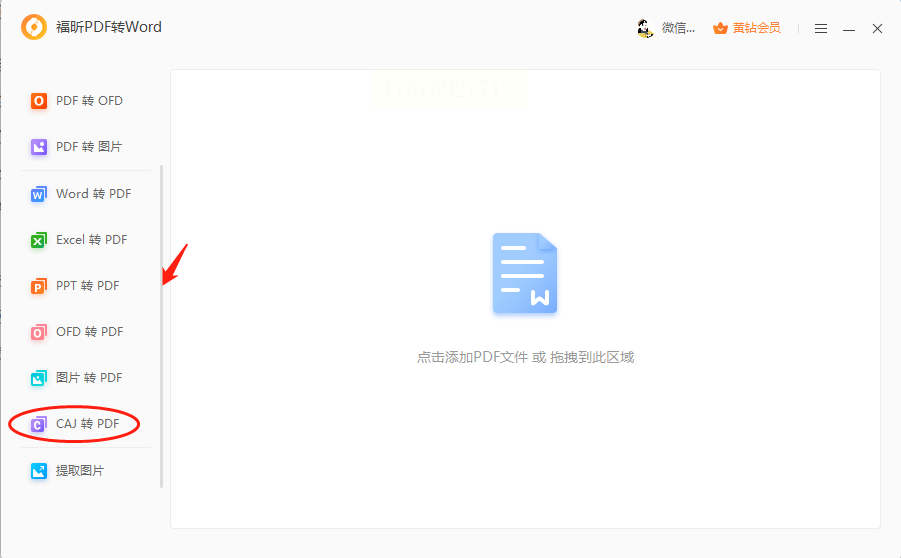901x558 pixels.
Task: Click the Excel 转 PDF green icon
Action: 38,240
